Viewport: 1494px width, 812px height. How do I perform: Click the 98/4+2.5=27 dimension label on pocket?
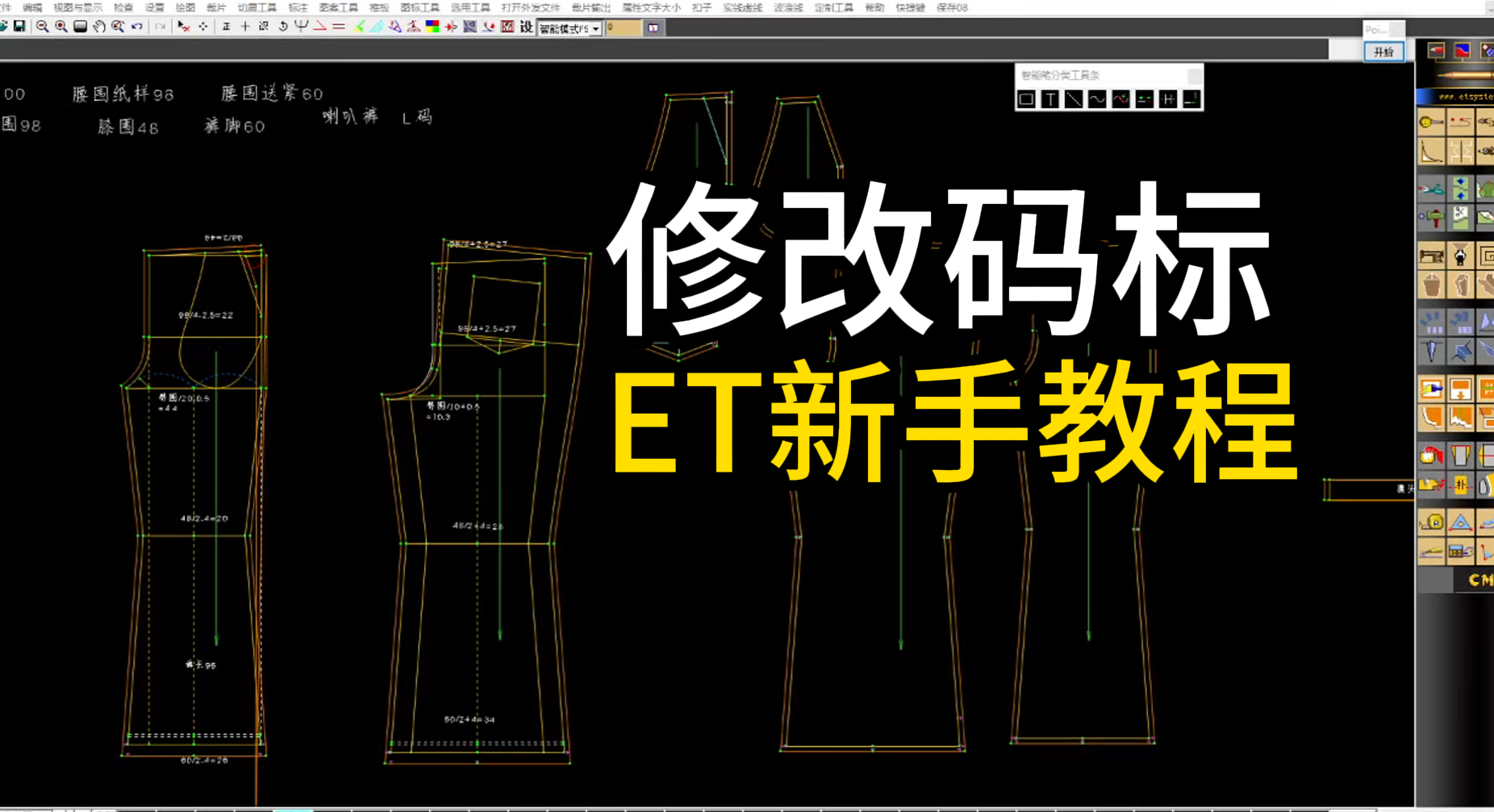coord(486,329)
